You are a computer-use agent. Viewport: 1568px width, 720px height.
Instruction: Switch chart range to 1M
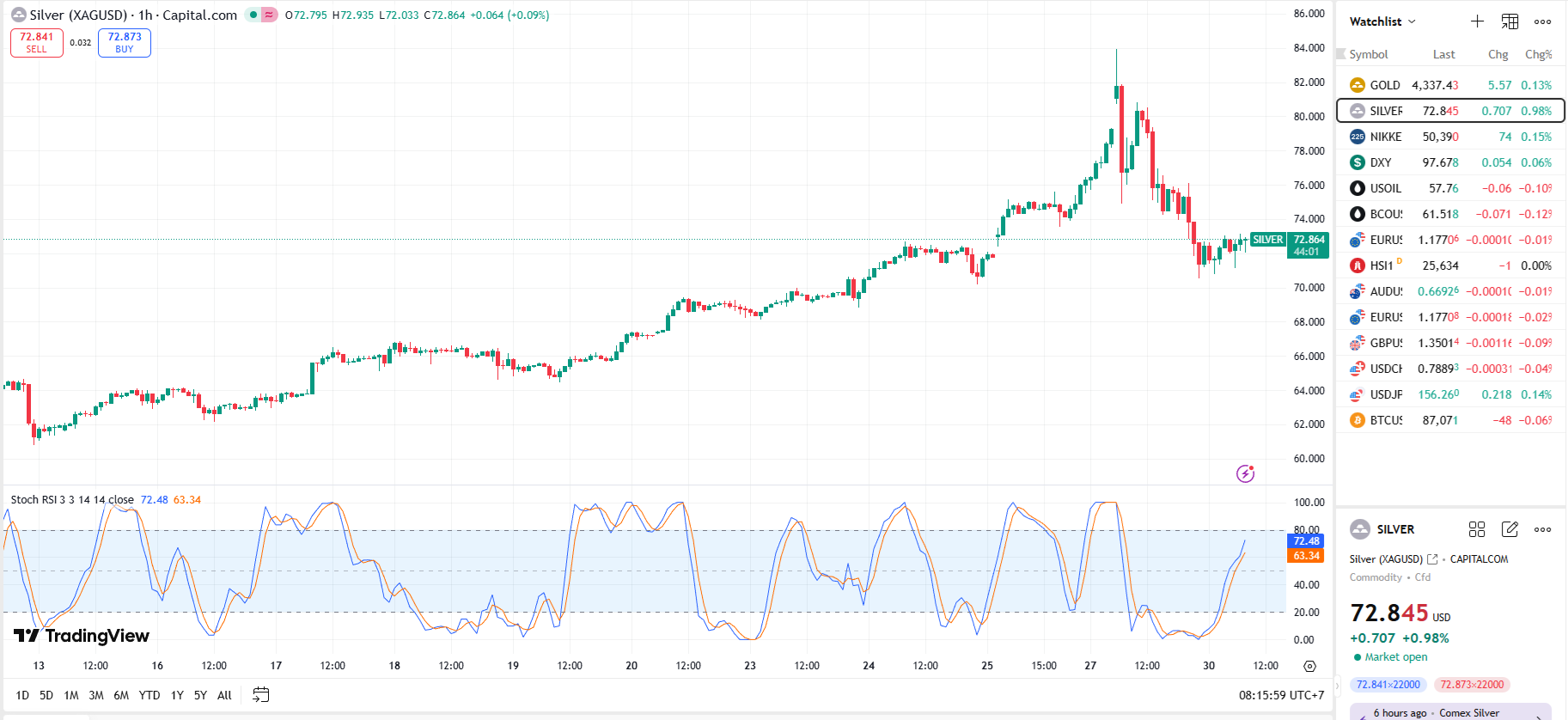coord(71,695)
